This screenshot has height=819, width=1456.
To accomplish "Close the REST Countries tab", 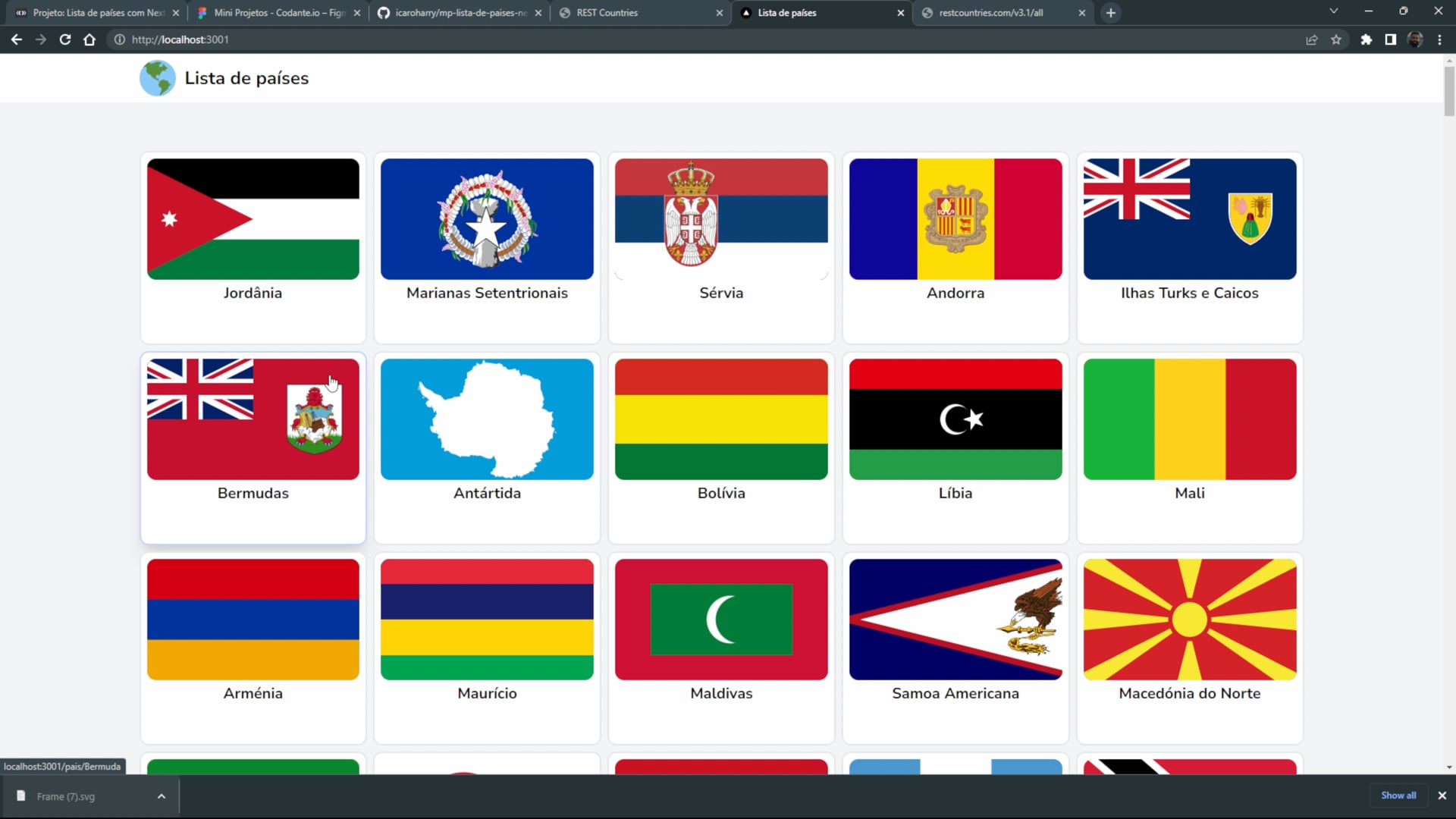I will pos(720,13).
